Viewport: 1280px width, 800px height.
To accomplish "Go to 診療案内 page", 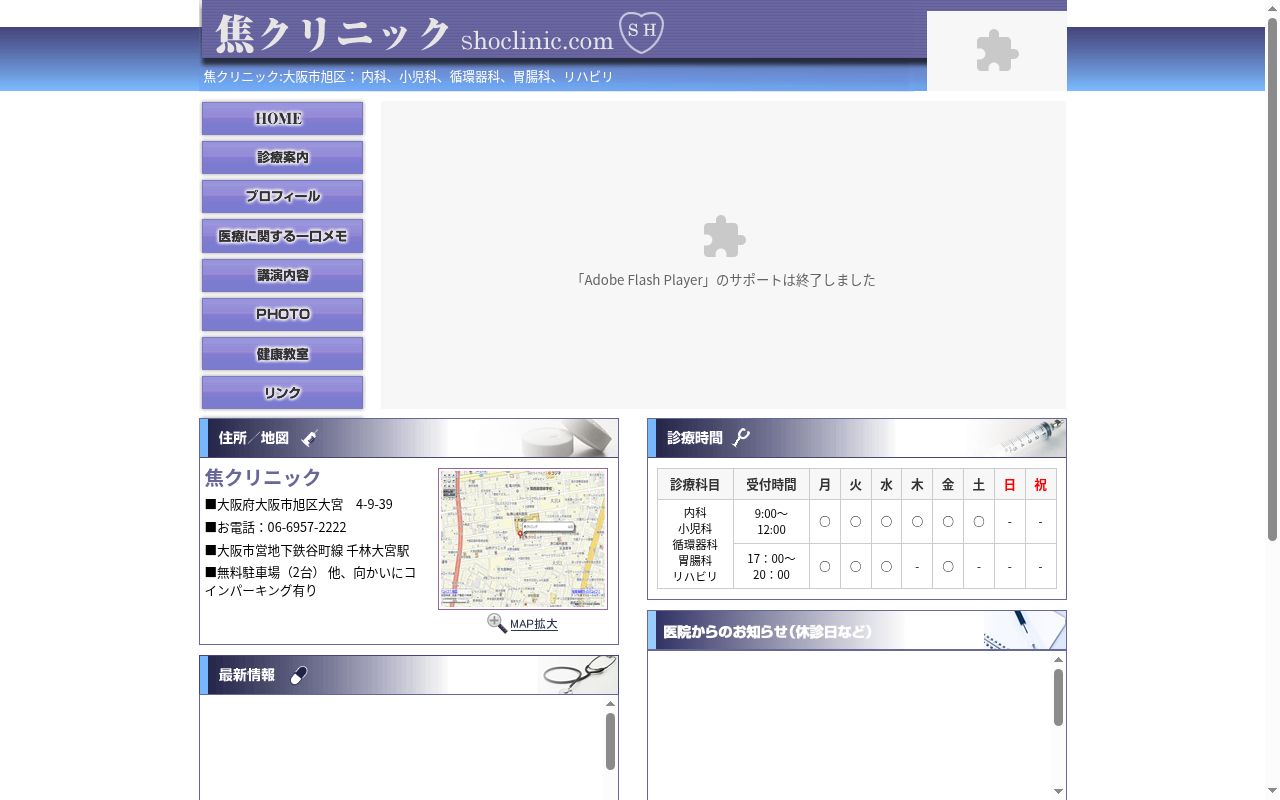I will coord(282,157).
